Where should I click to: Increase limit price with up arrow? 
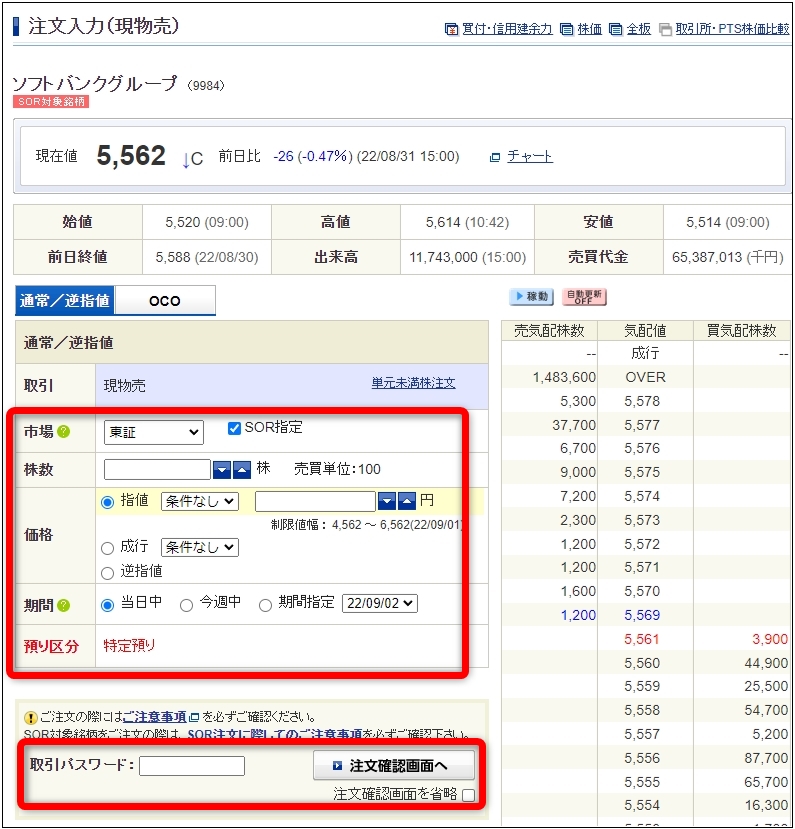[x=407, y=501]
